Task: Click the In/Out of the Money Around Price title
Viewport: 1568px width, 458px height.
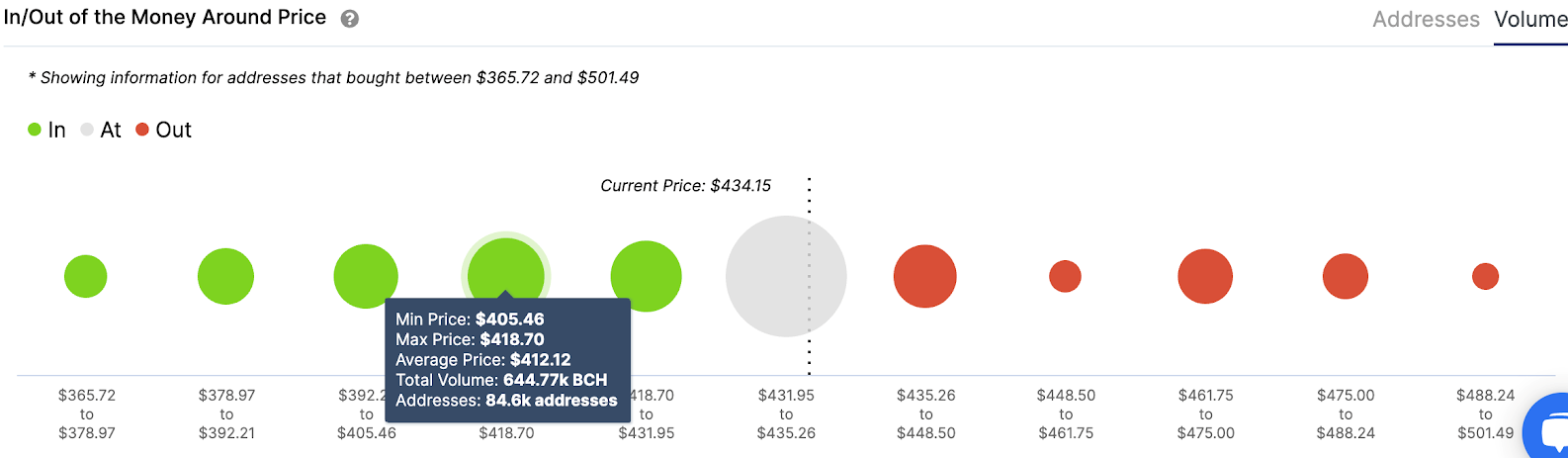Action: [x=165, y=18]
